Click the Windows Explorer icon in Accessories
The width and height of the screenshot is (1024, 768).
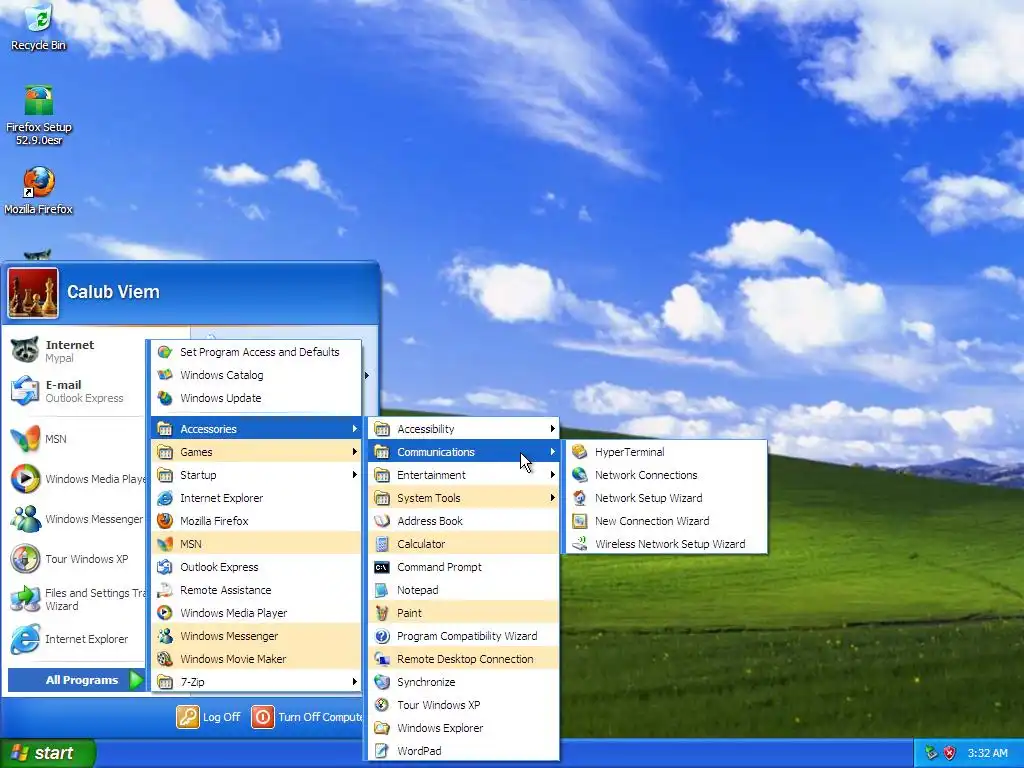coord(382,728)
